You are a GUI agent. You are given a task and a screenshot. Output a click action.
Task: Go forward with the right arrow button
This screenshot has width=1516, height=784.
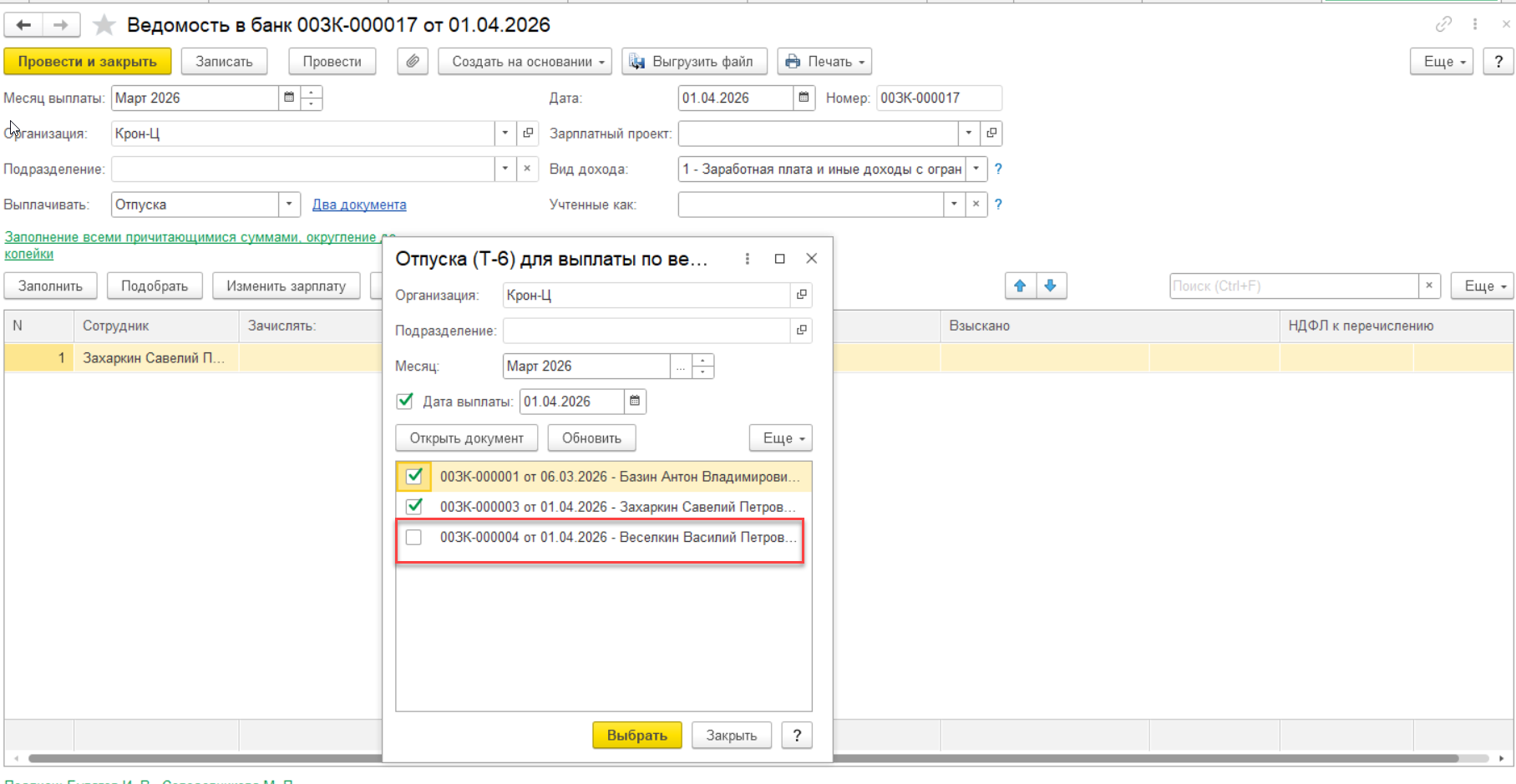click(x=61, y=25)
